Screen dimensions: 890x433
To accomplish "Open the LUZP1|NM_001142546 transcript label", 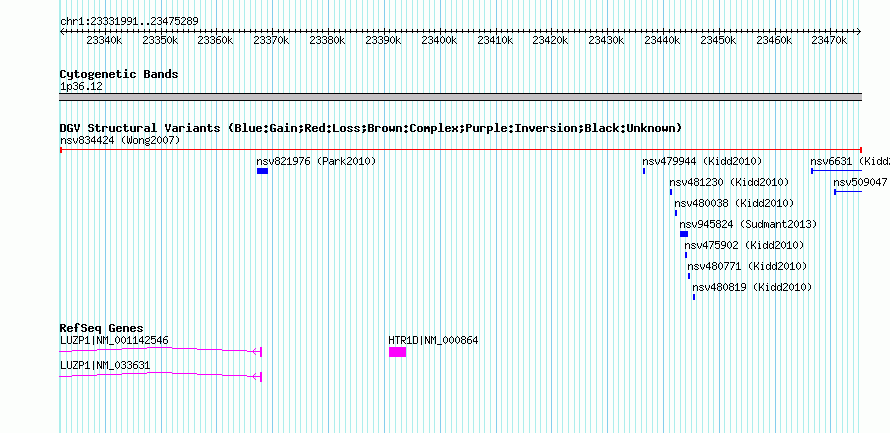I will tap(114, 340).
